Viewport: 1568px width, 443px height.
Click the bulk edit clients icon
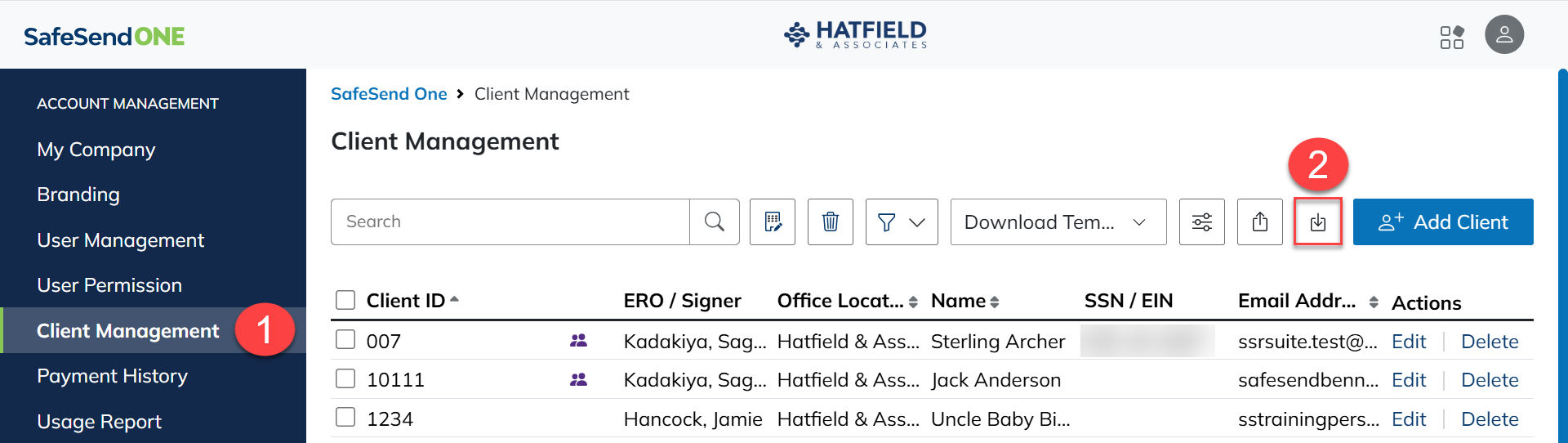pos(773,221)
